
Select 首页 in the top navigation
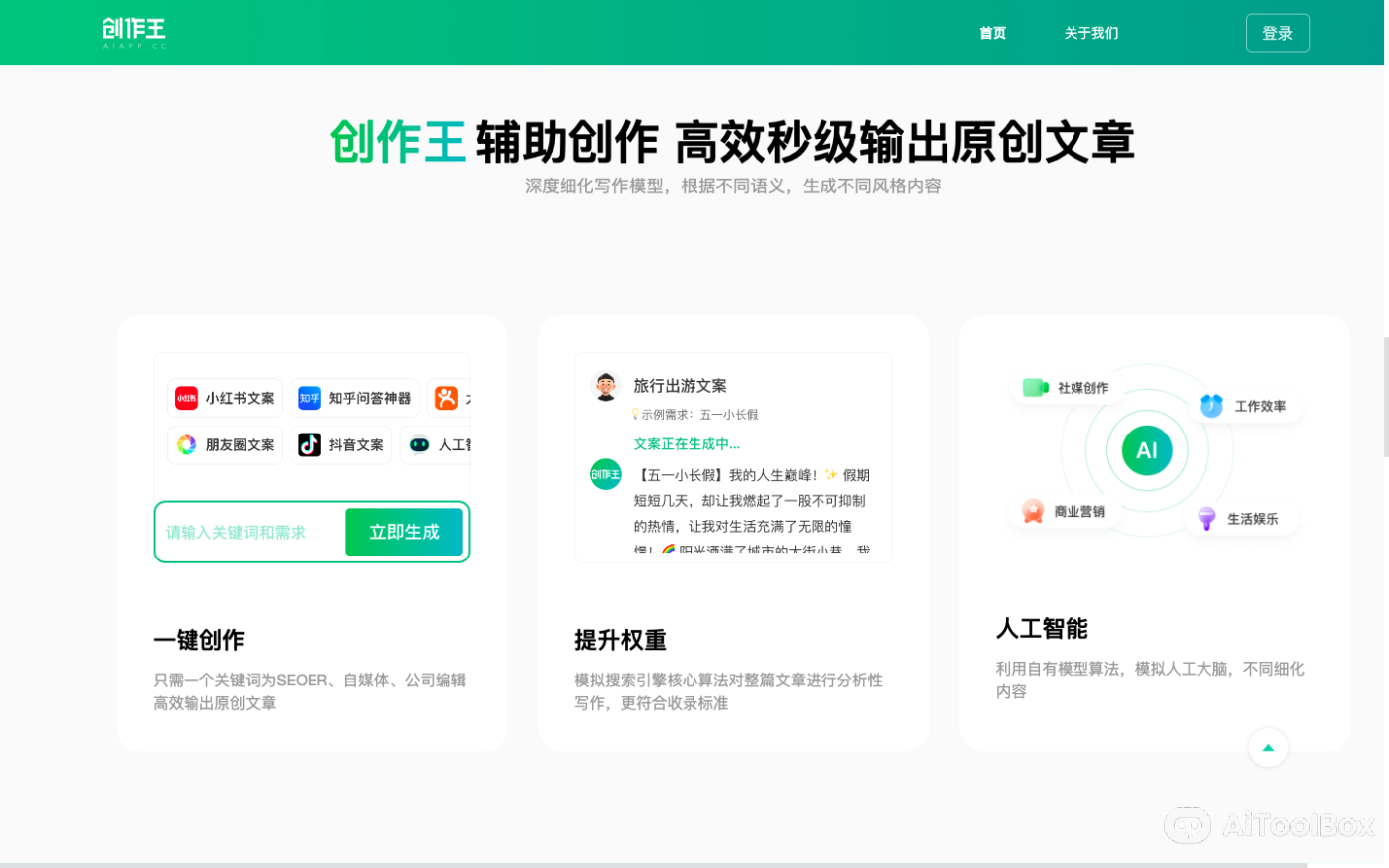coord(992,33)
